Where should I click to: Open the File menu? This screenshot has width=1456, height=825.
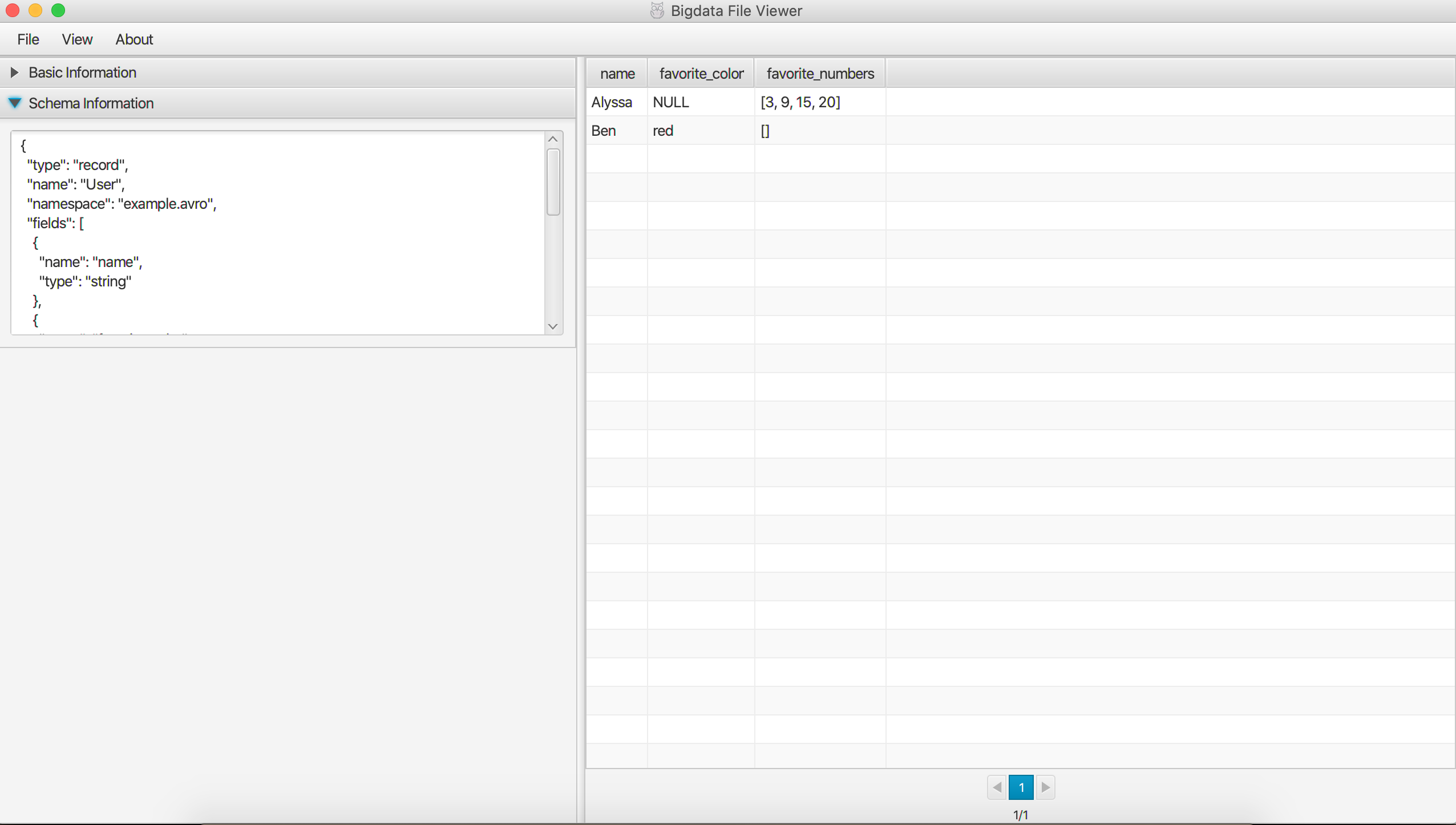[x=28, y=39]
